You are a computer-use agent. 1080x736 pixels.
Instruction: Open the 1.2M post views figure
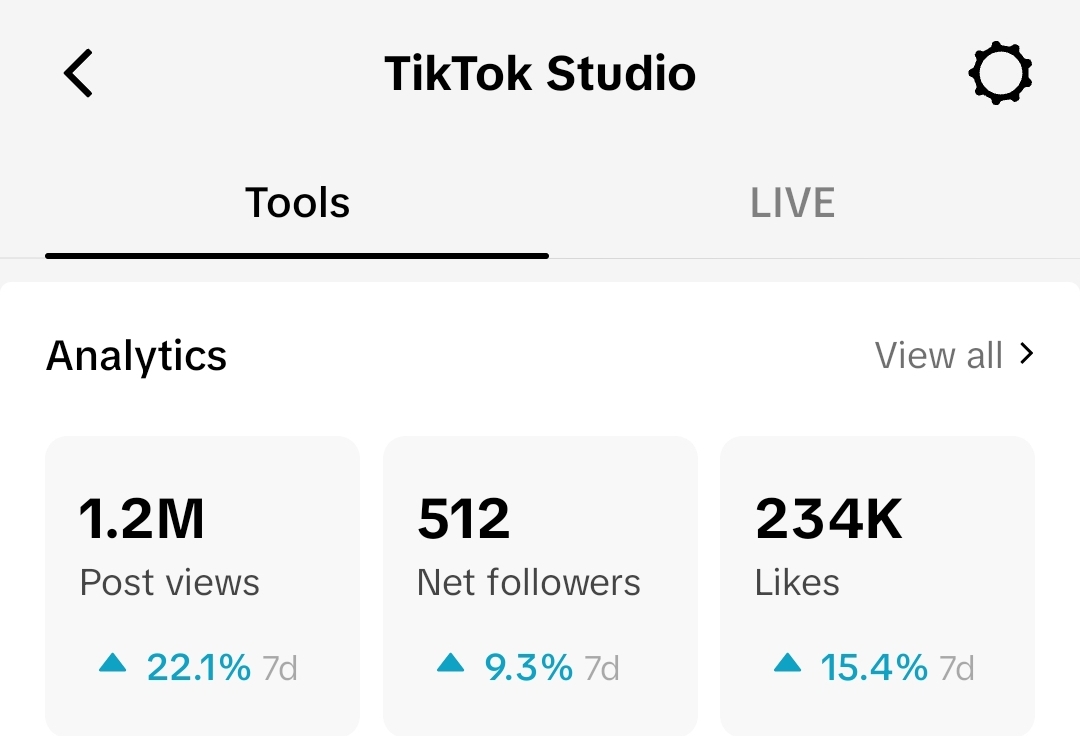[x=142, y=519]
